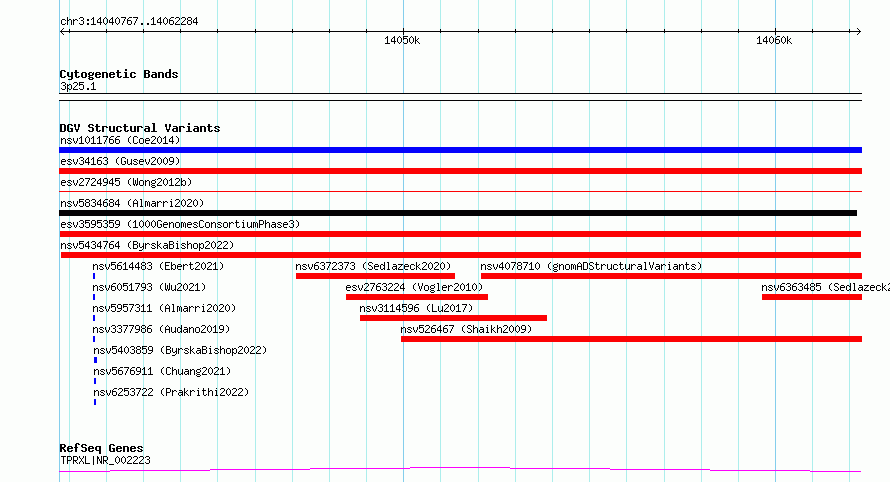
Task: Click the Cytogenetic Bands track title
Action: point(119,74)
